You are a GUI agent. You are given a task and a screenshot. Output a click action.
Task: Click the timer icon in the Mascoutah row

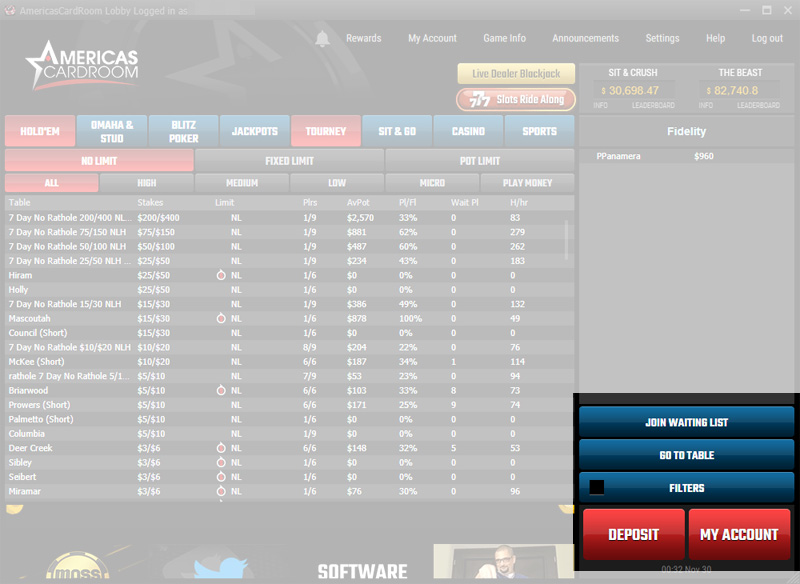(221, 318)
